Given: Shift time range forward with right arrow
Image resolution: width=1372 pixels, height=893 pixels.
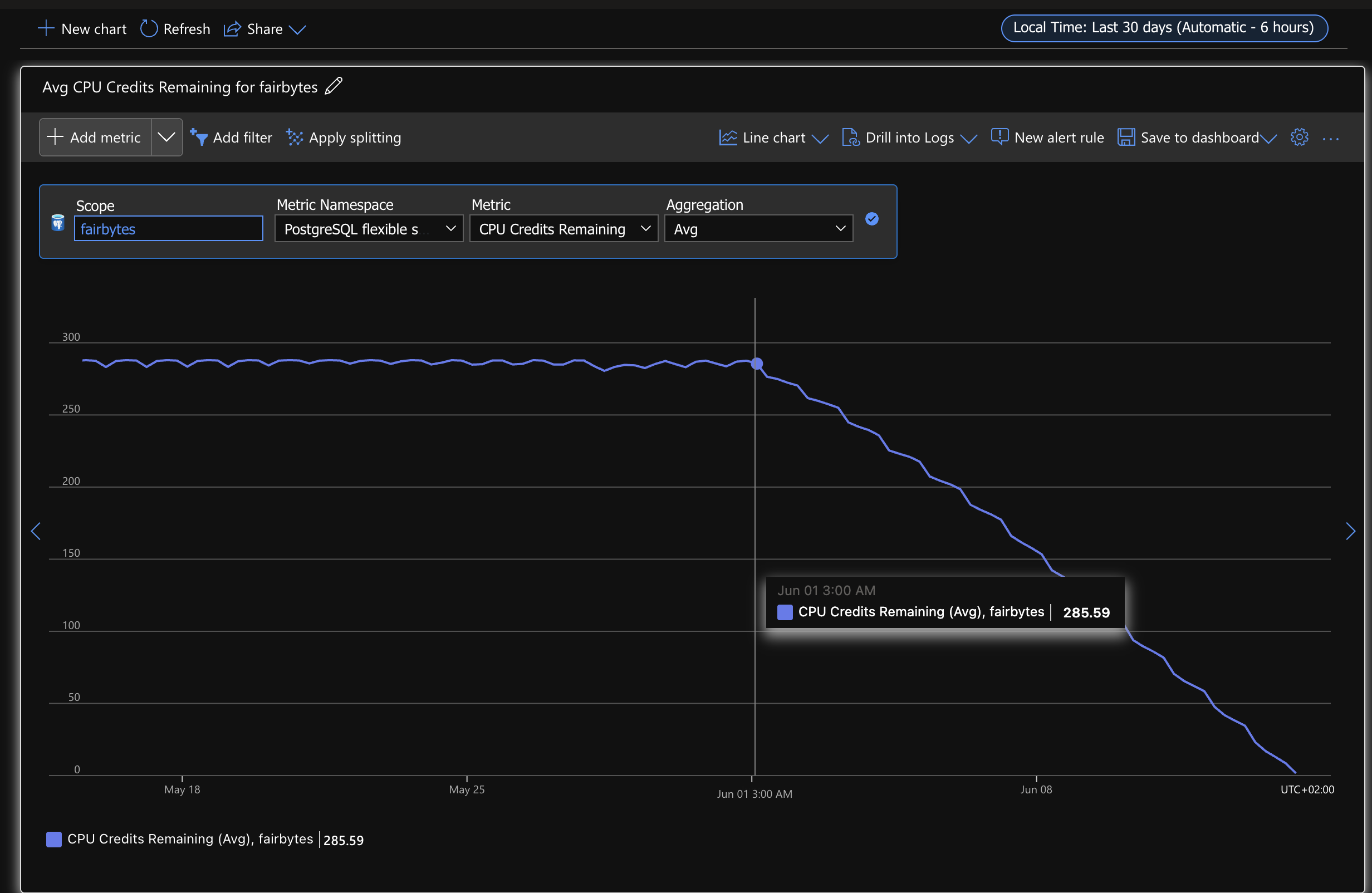Looking at the screenshot, I should pos(1350,532).
